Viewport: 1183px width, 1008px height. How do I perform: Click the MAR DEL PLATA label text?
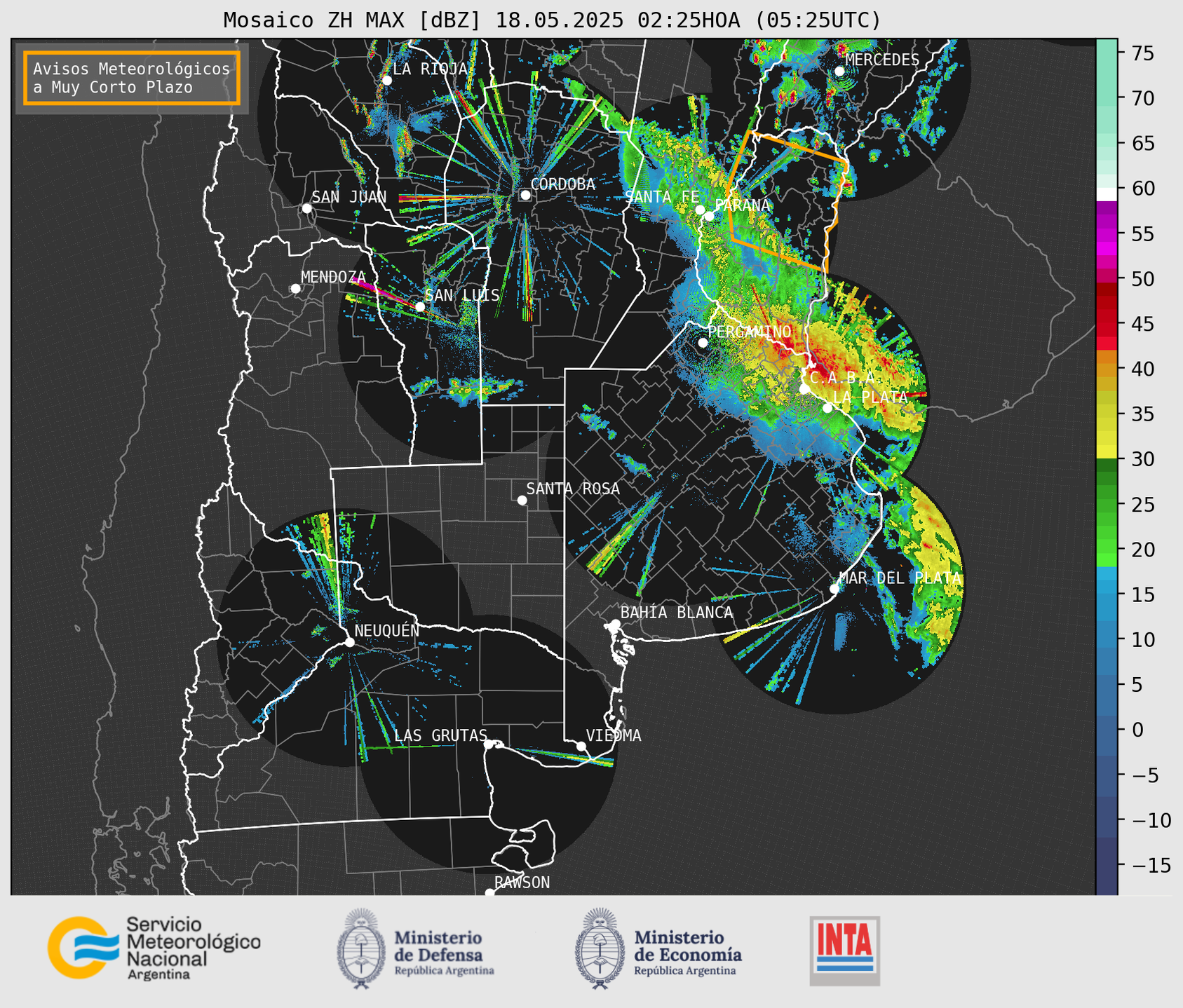(x=900, y=578)
